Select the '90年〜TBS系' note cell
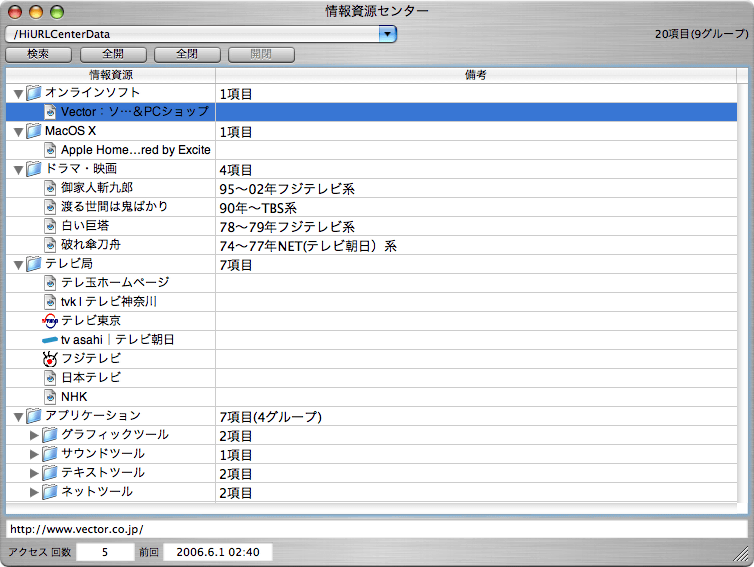The image size is (754, 567). point(476,207)
